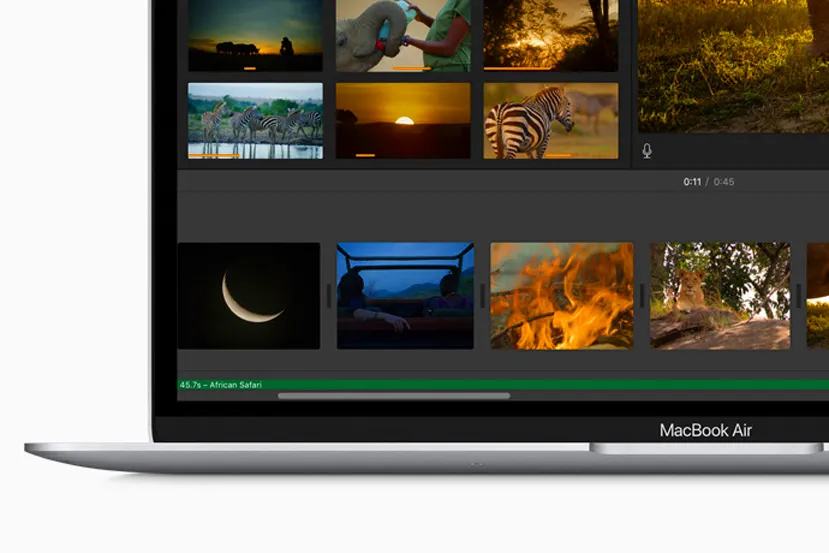The width and height of the screenshot is (829, 553).
Task: Select the golden forest sunset clip
Action: 551,35
